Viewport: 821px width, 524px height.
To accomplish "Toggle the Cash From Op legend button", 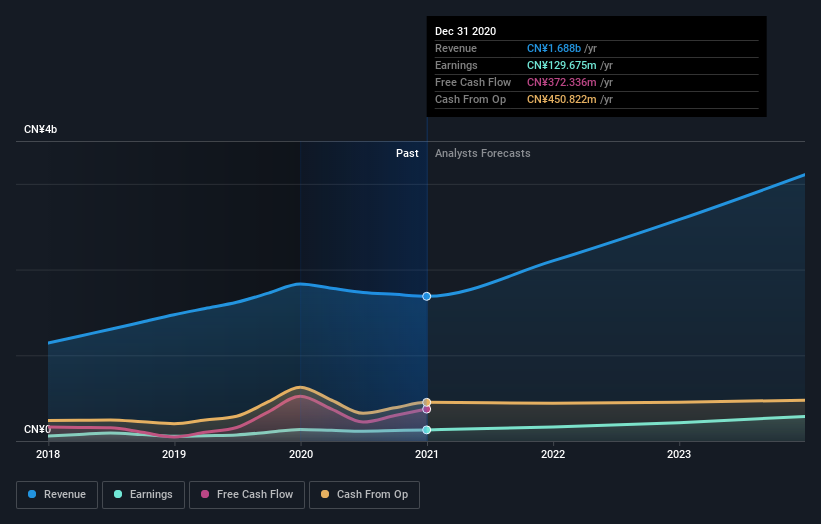I will pyautogui.click(x=364, y=495).
